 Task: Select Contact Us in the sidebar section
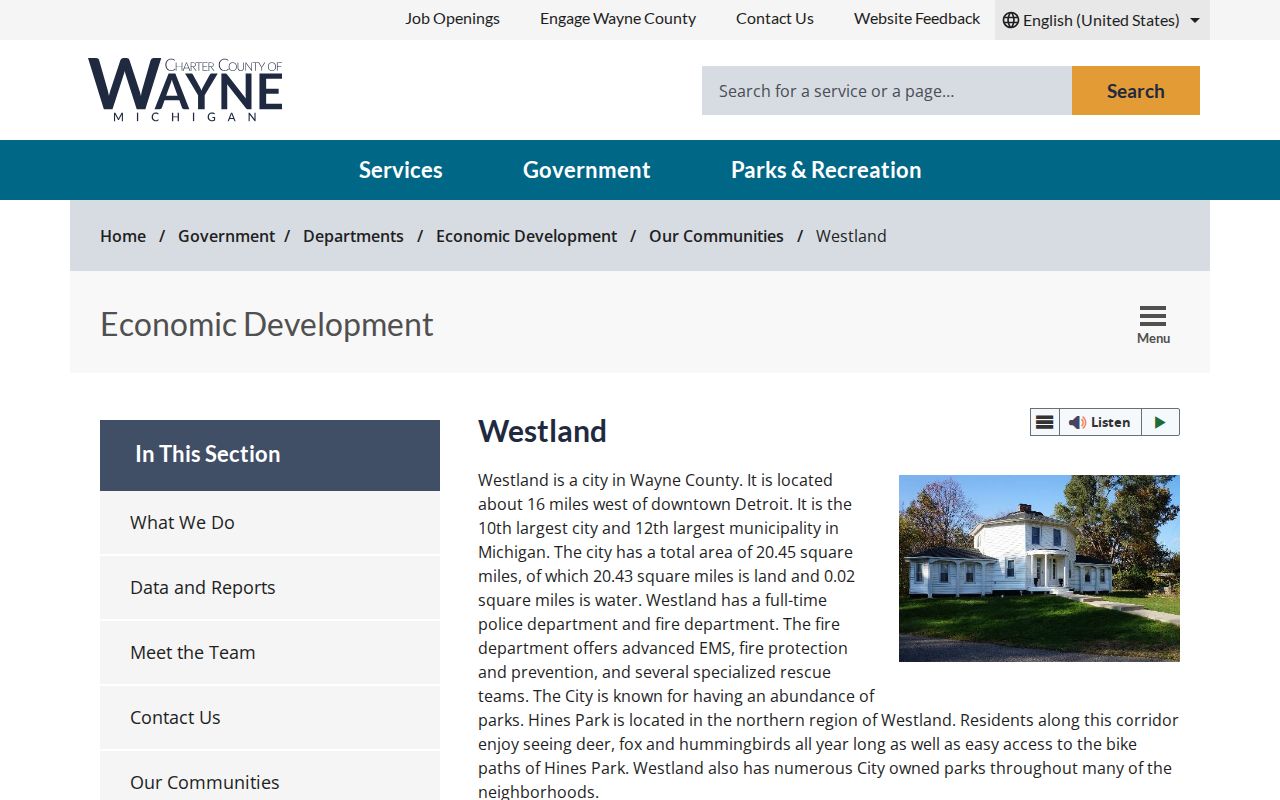coord(270,718)
